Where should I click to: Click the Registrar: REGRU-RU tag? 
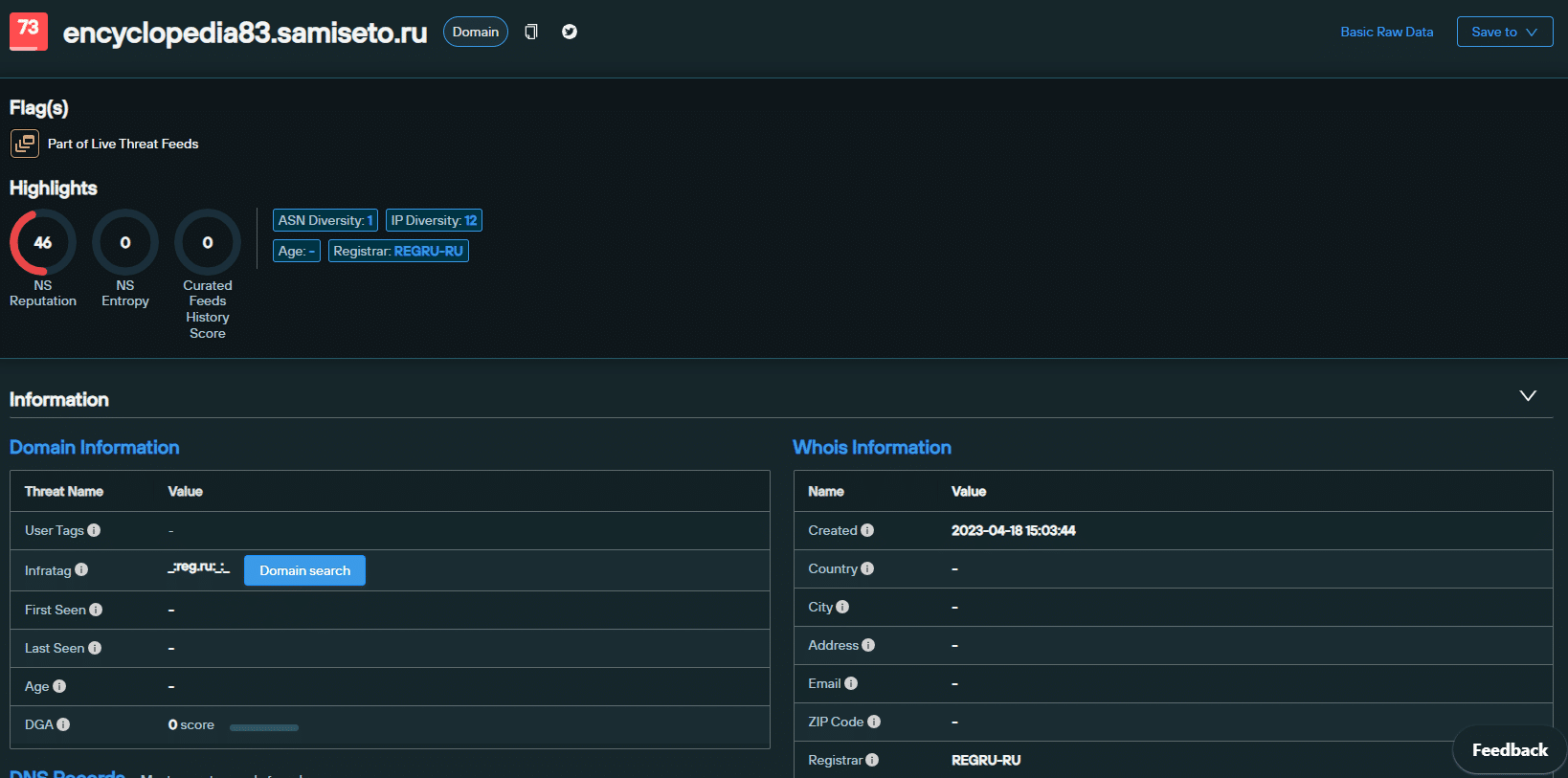398,251
